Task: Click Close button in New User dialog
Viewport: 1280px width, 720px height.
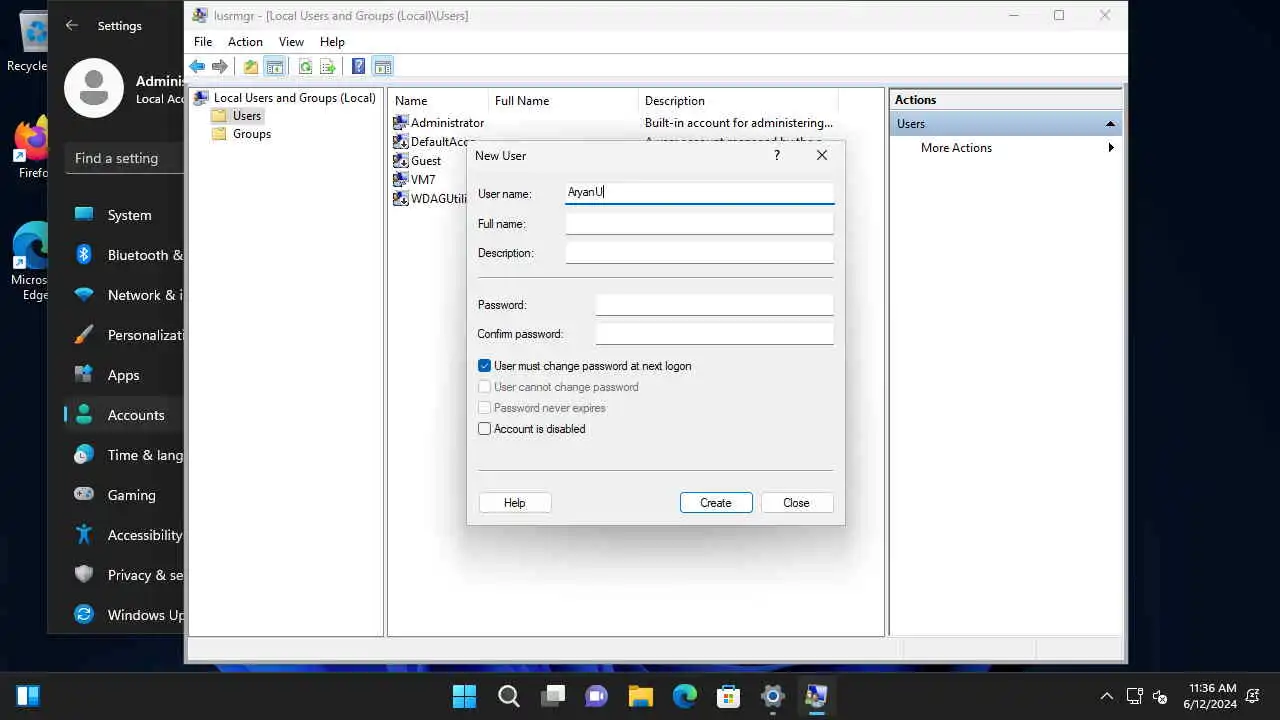Action: coord(797,503)
